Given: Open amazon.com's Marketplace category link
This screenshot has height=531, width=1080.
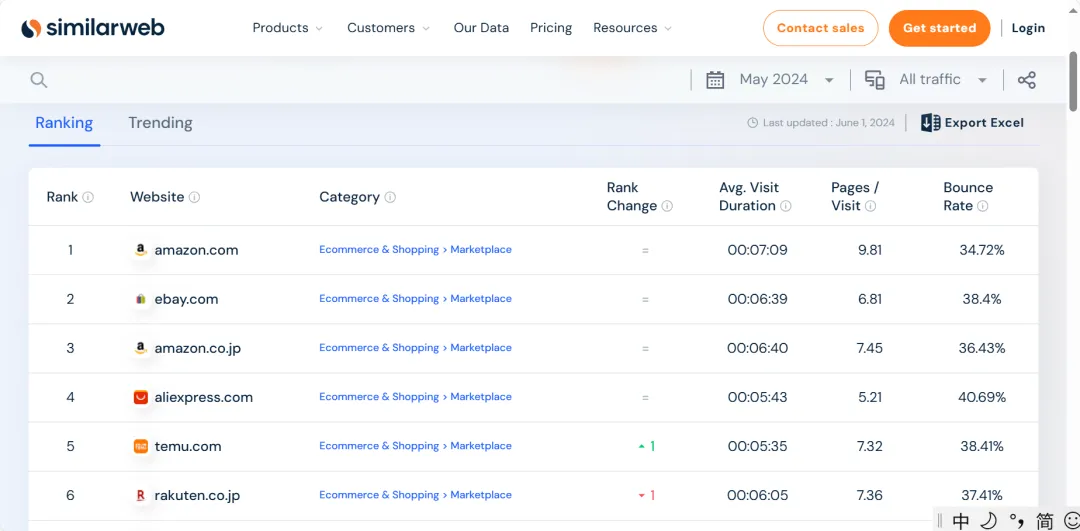Looking at the screenshot, I should 481,249.
